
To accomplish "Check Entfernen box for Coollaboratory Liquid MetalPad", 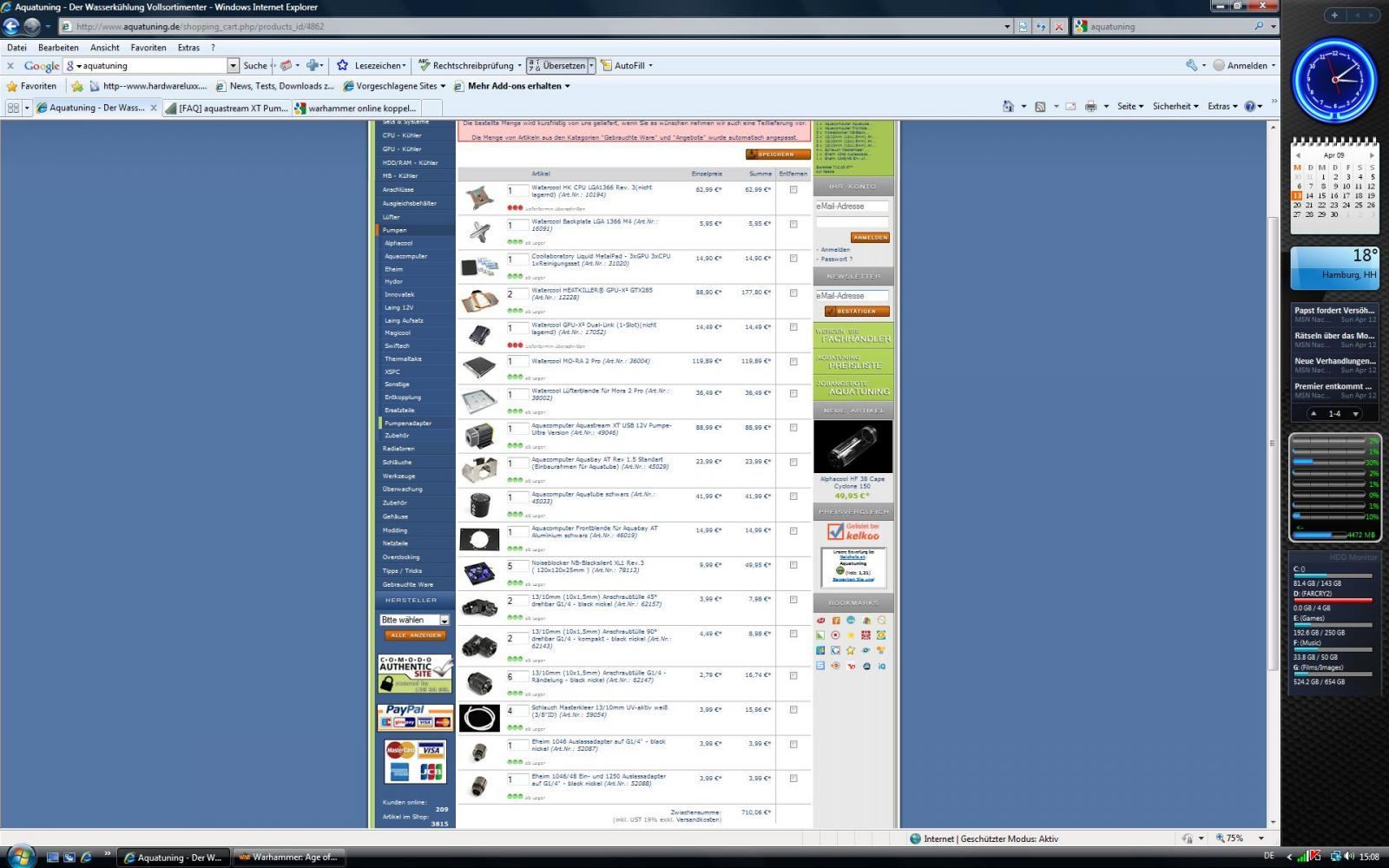I will pyautogui.click(x=793, y=258).
